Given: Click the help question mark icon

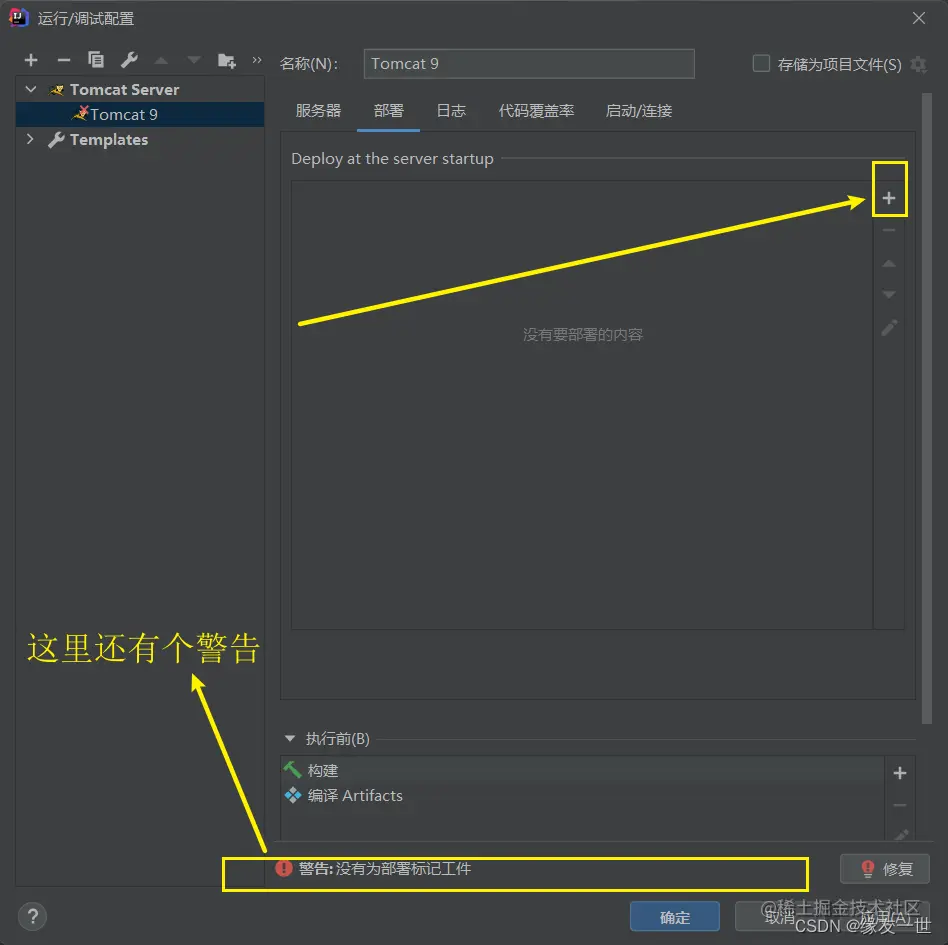Looking at the screenshot, I should tap(32, 916).
